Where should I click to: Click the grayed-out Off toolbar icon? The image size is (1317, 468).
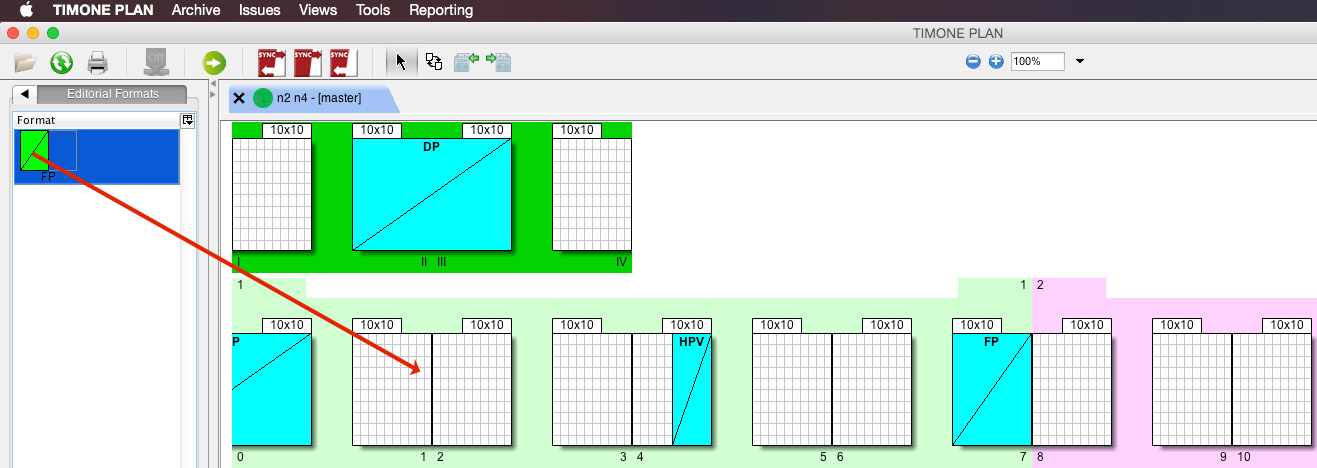point(157,62)
